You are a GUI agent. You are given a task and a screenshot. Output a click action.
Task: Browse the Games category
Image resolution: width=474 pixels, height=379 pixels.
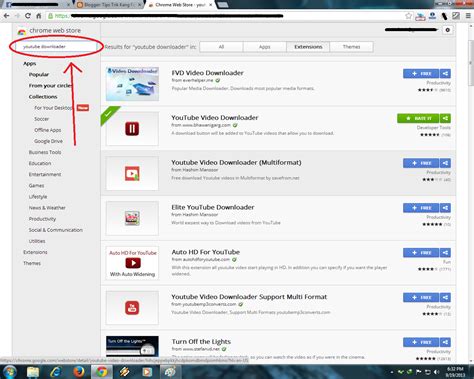pos(36,186)
